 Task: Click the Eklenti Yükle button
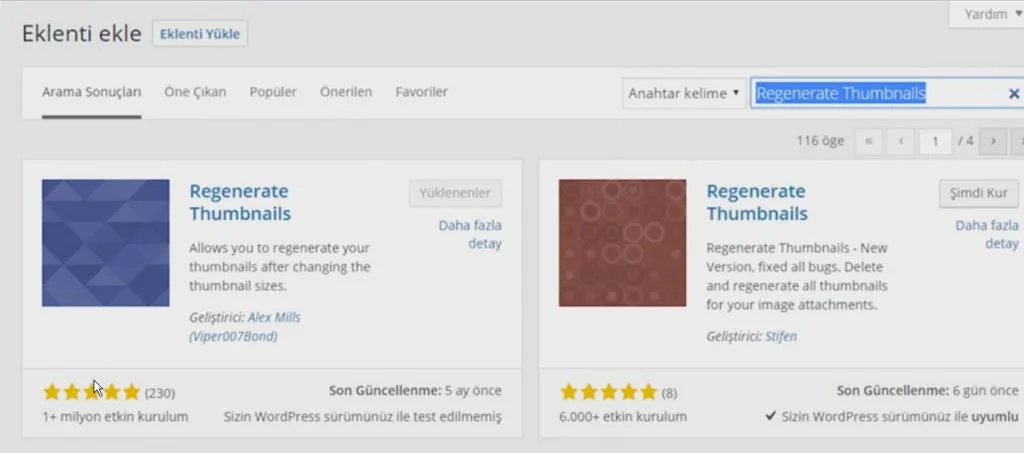(200, 33)
